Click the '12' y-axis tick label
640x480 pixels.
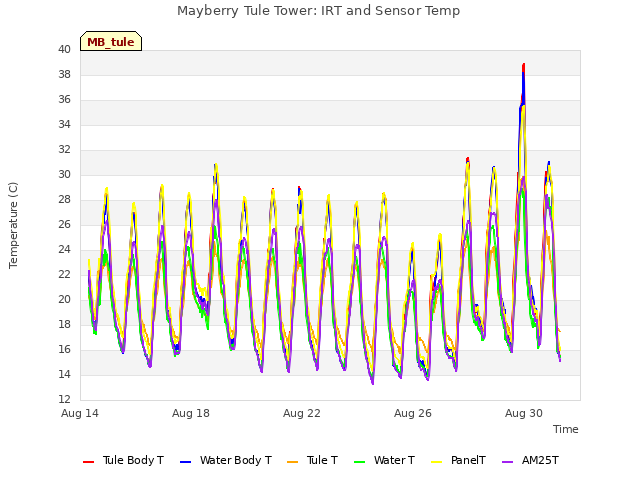[x=64, y=399]
